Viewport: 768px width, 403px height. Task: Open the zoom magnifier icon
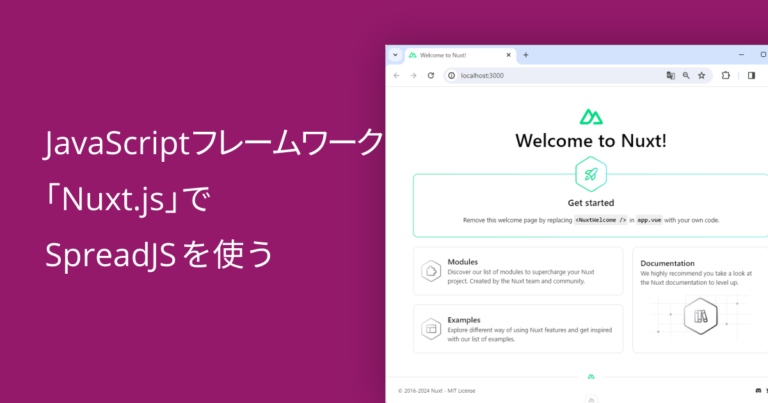click(686, 75)
